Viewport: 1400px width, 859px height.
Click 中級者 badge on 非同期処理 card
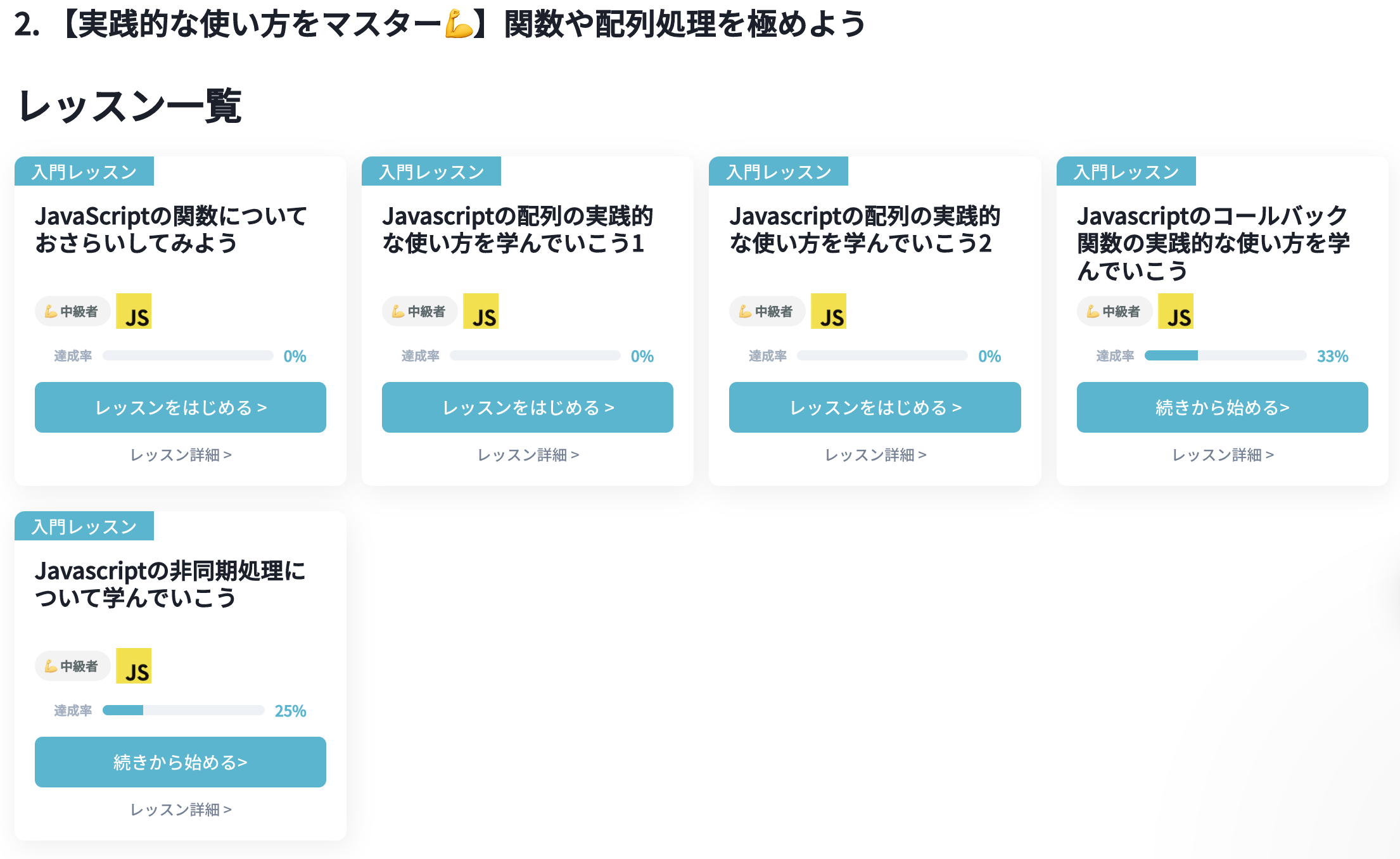click(72, 666)
